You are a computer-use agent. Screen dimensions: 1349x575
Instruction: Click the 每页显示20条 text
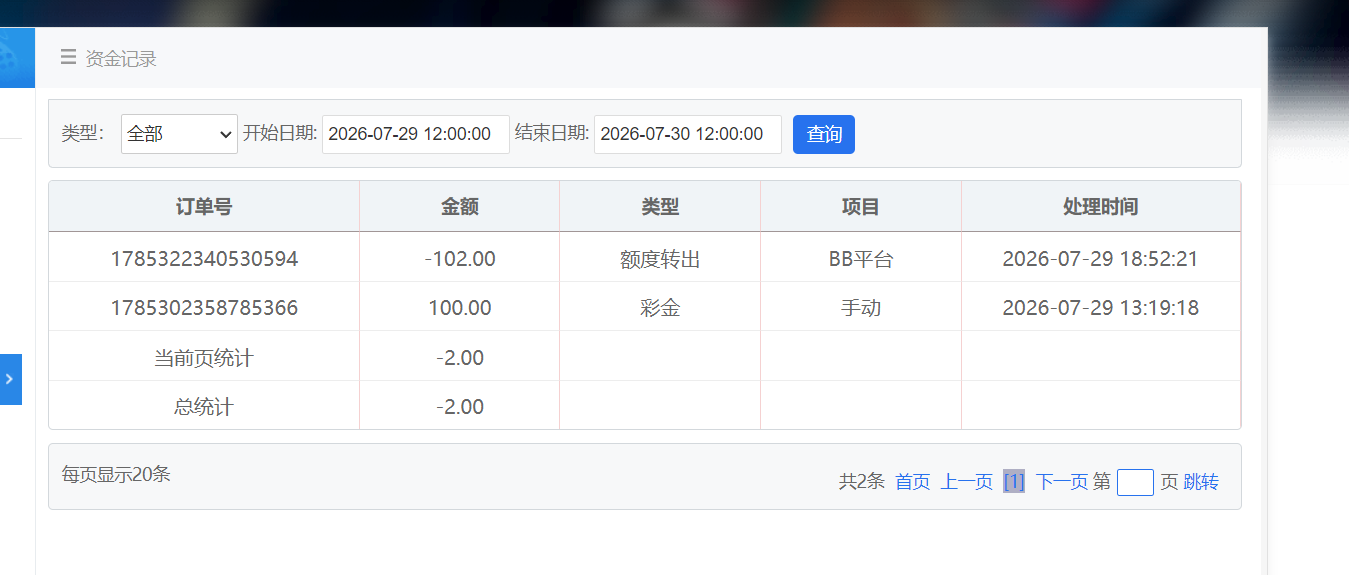coord(116,474)
